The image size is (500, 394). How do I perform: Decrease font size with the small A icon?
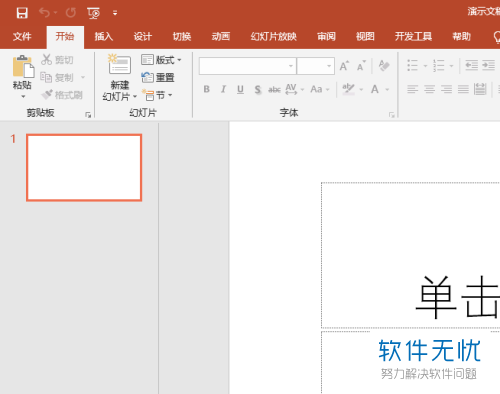361,66
